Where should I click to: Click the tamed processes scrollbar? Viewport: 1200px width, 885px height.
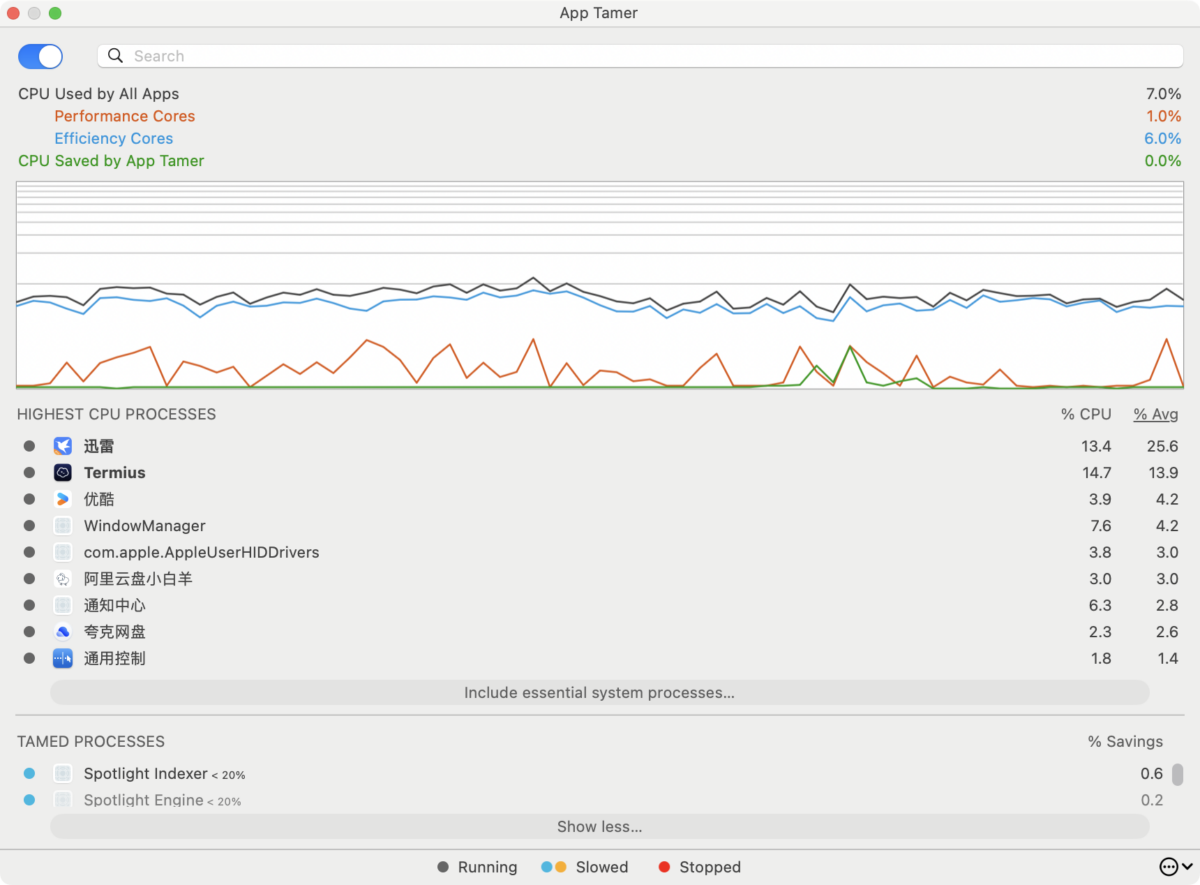[1178, 775]
